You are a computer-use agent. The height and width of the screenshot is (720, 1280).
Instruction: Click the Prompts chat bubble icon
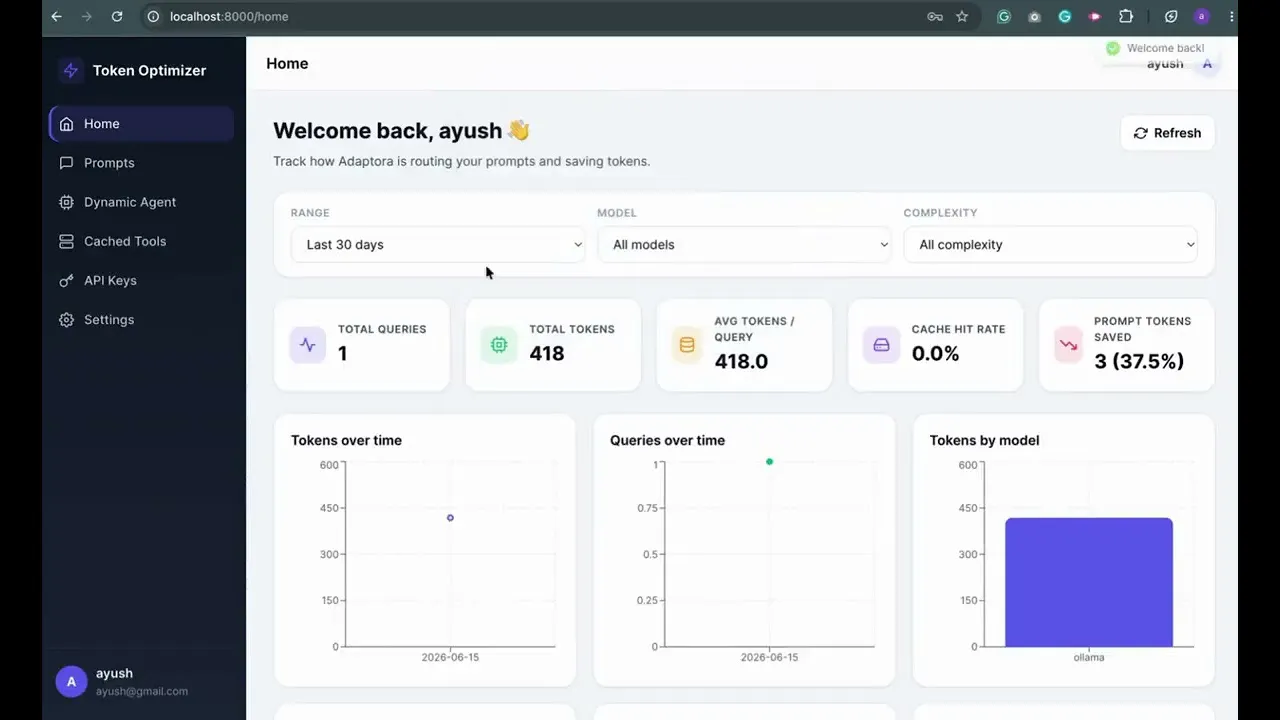pos(66,163)
